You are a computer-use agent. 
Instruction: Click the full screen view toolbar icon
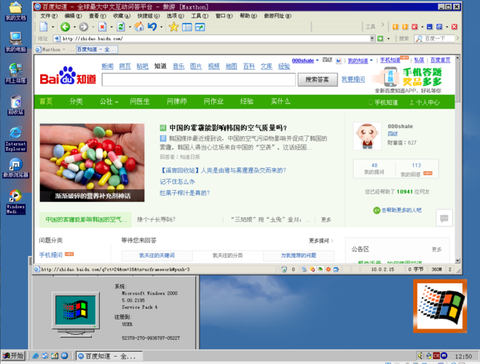(200, 27)
